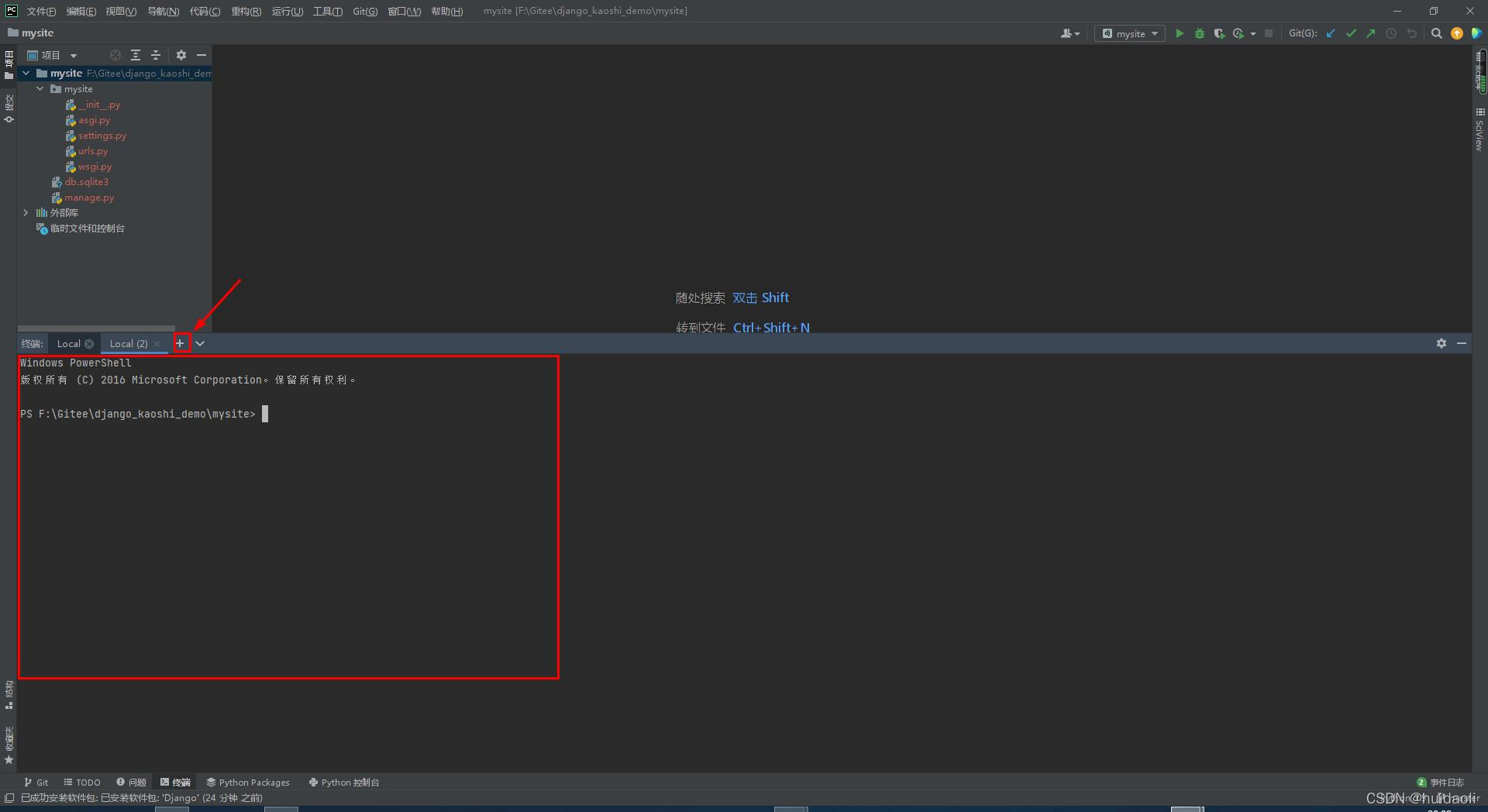Click the disabled stop square button
The image size is (1488, 812).
point(1269,33)
